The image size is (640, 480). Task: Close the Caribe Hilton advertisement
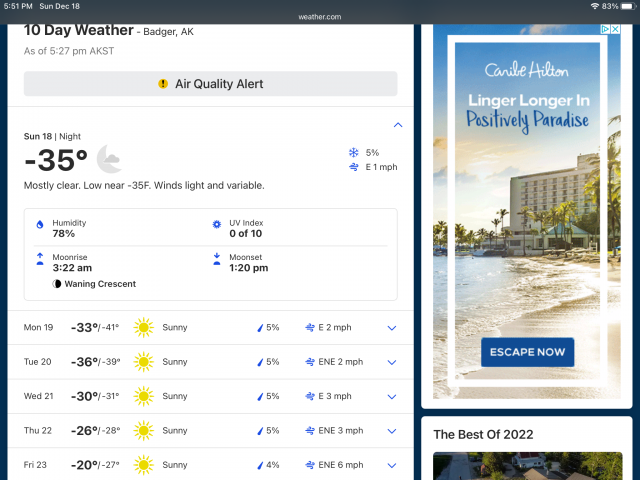(617, 30)
